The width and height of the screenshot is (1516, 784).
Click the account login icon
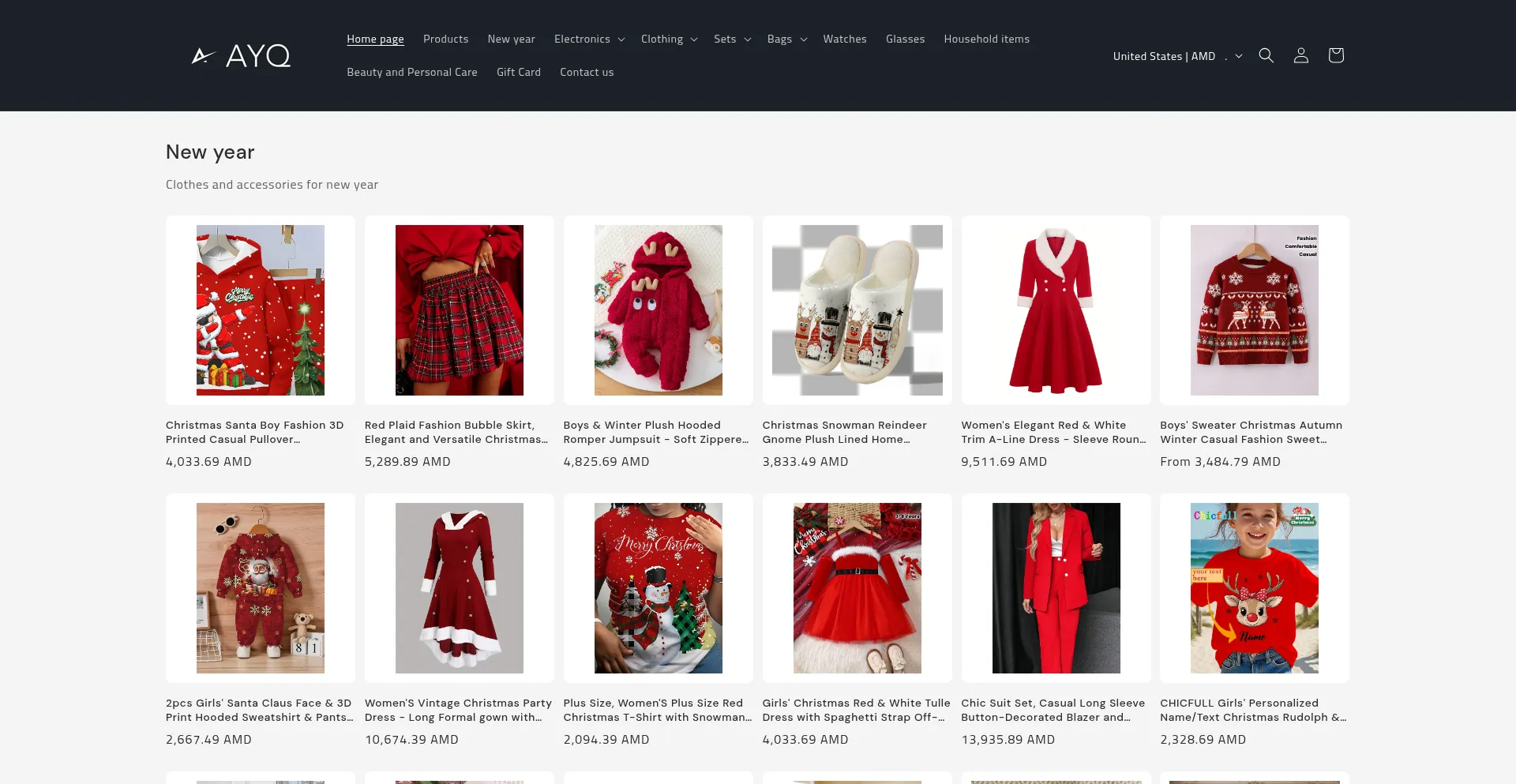click(1300, 55)
